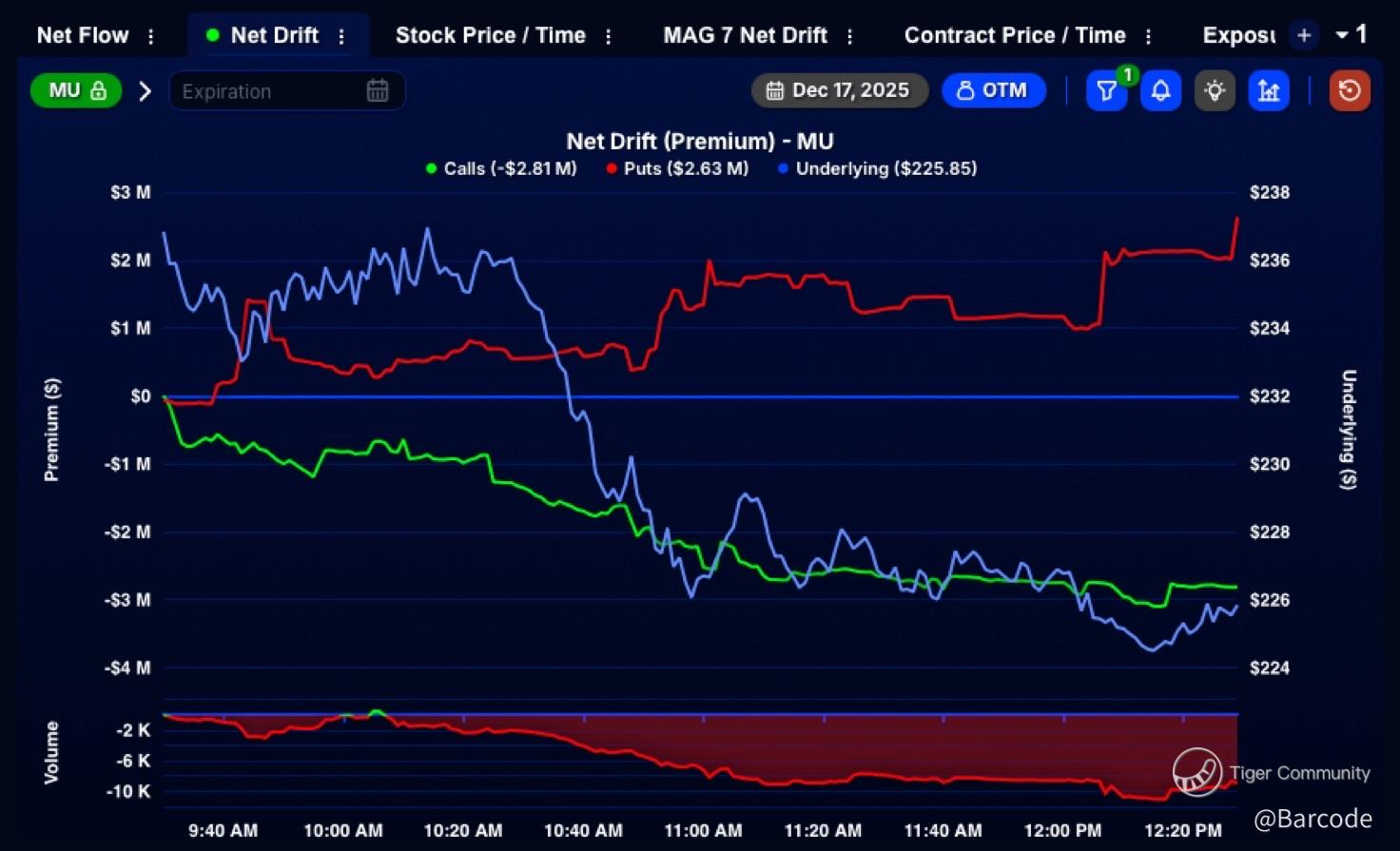Click the $232 underlying axis label
The image size is (1400, 851).
click(x=1269, y=396)
